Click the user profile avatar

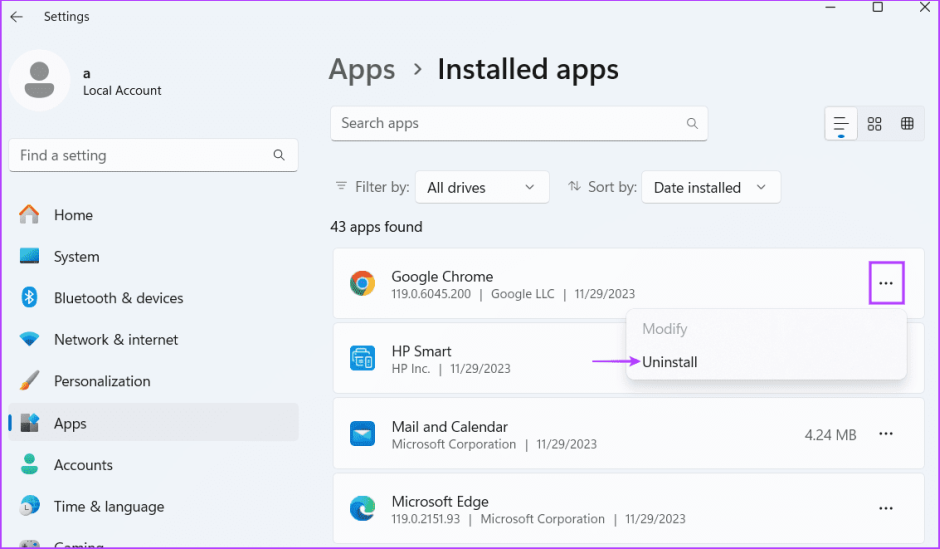[39, 80]
